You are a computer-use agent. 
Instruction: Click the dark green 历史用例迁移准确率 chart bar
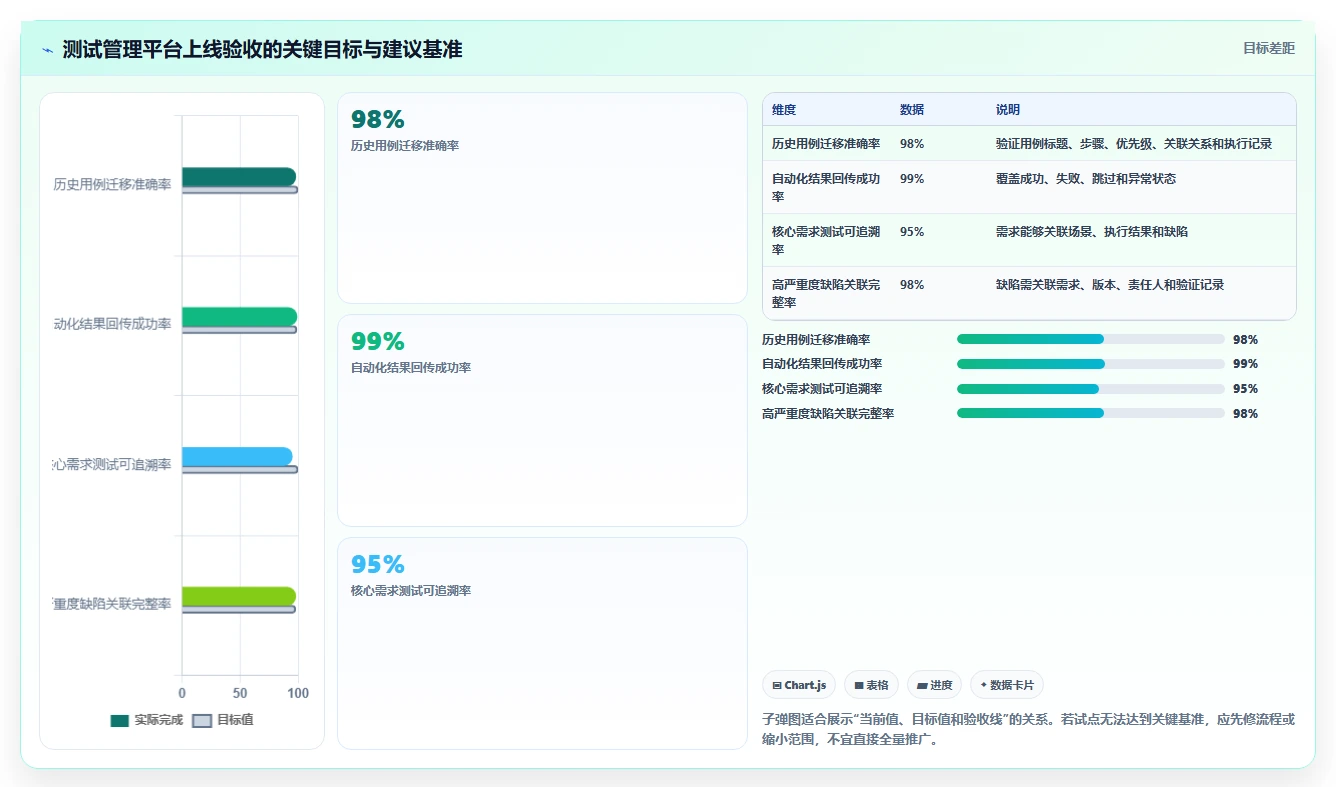tap(239, 177)
